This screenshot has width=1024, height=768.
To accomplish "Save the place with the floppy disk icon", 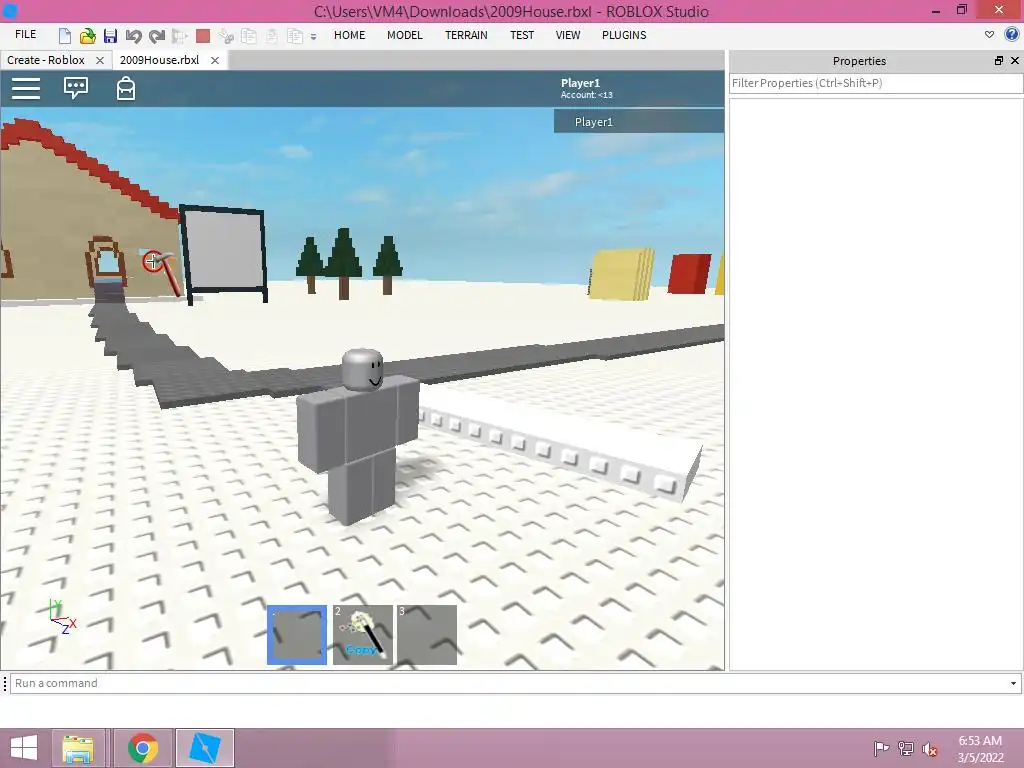I will (110, 36).
